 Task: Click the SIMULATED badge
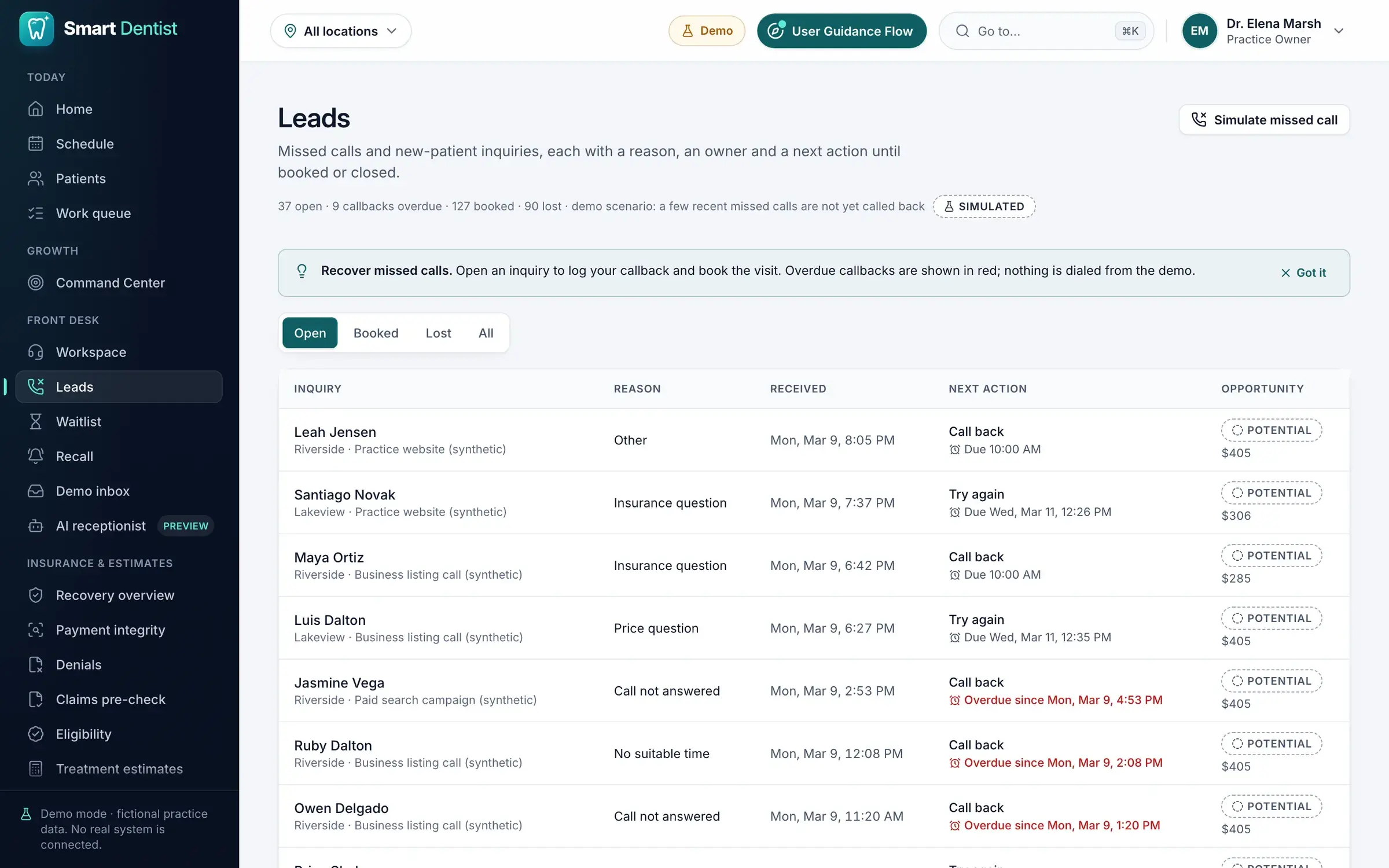[984, 206]
